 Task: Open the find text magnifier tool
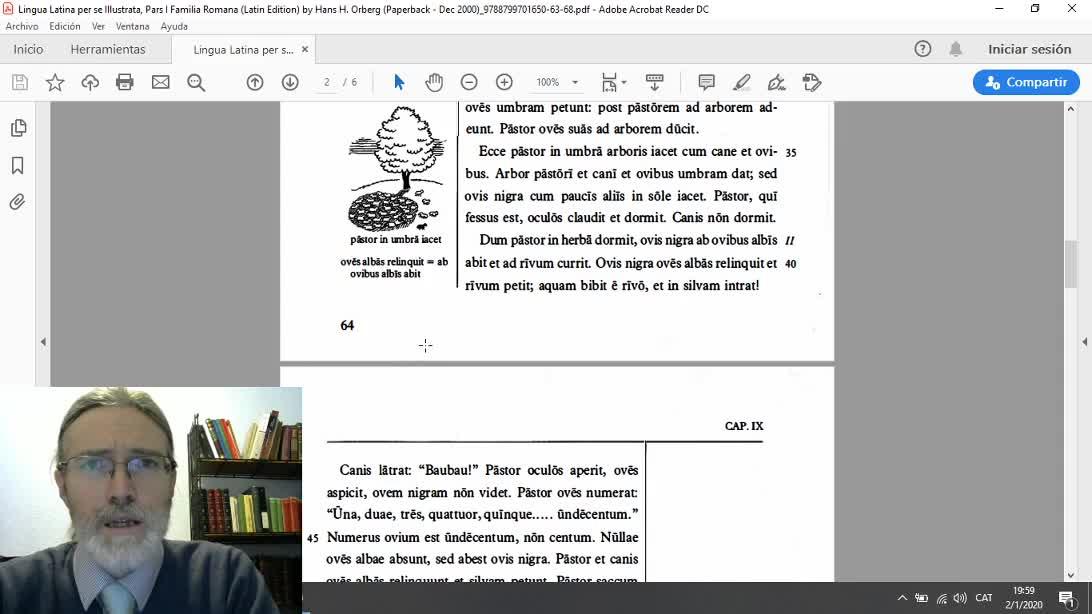pos(196,82)
